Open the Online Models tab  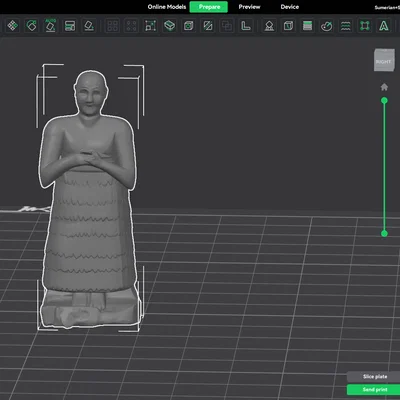click(x=167, y=7)
